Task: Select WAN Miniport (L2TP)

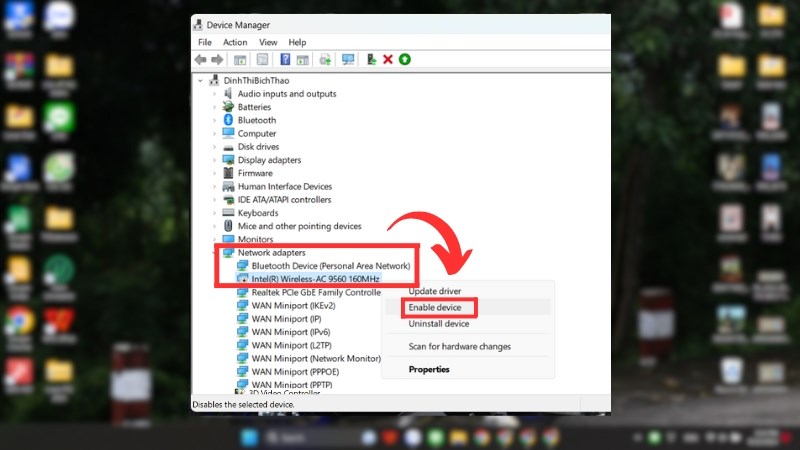Action: point(291,345)
